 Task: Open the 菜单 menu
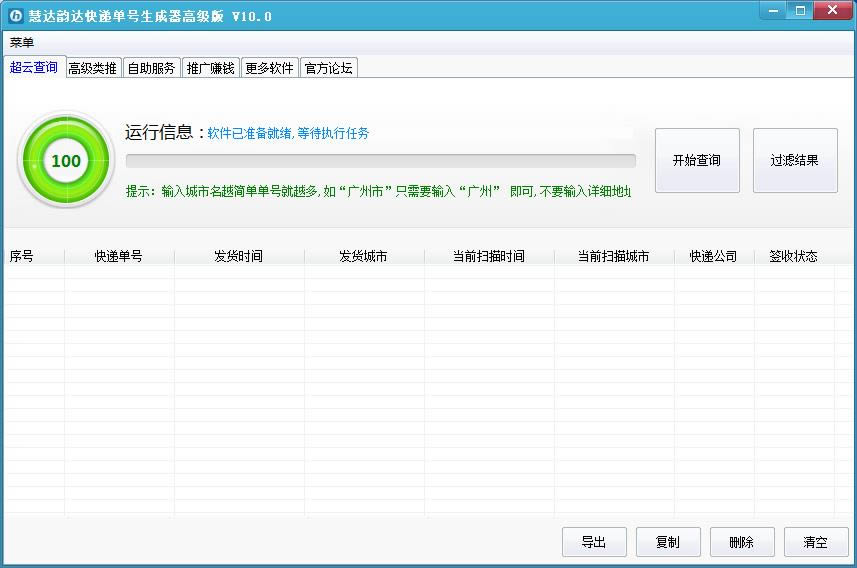click(x=22, y=43)
